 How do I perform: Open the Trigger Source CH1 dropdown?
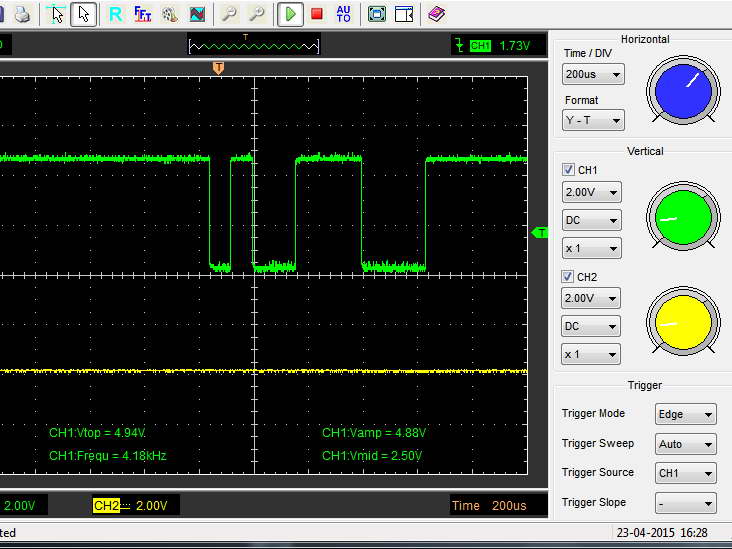(x=686, y=474)
